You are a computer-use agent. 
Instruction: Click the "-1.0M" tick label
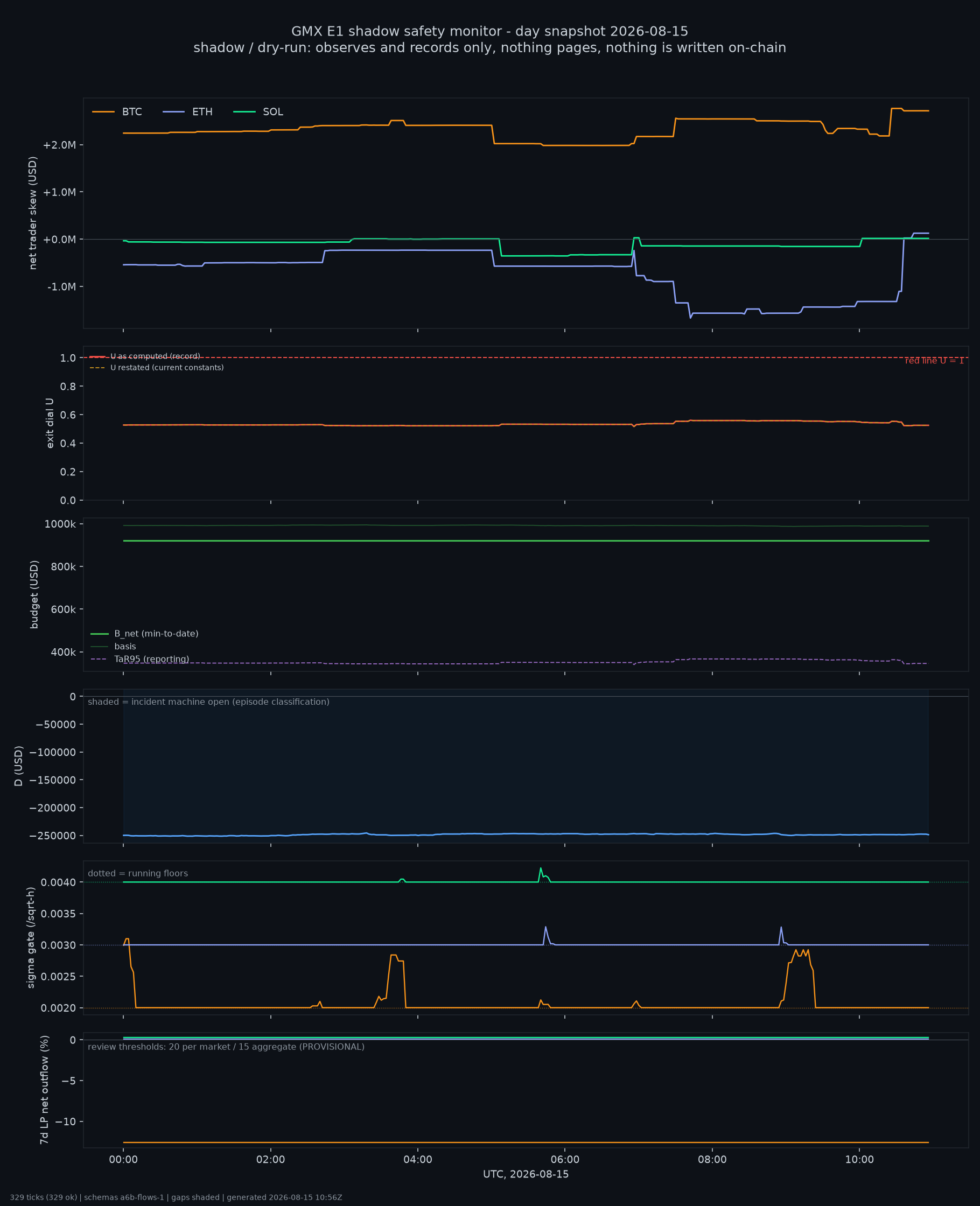pos(61,286)
